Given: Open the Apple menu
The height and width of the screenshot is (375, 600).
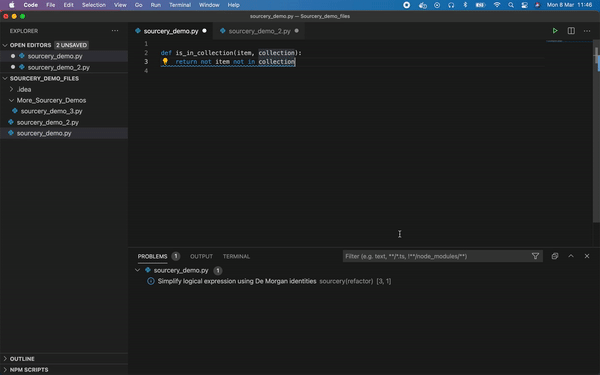Looking at the screenshot, I should point(12,5).
